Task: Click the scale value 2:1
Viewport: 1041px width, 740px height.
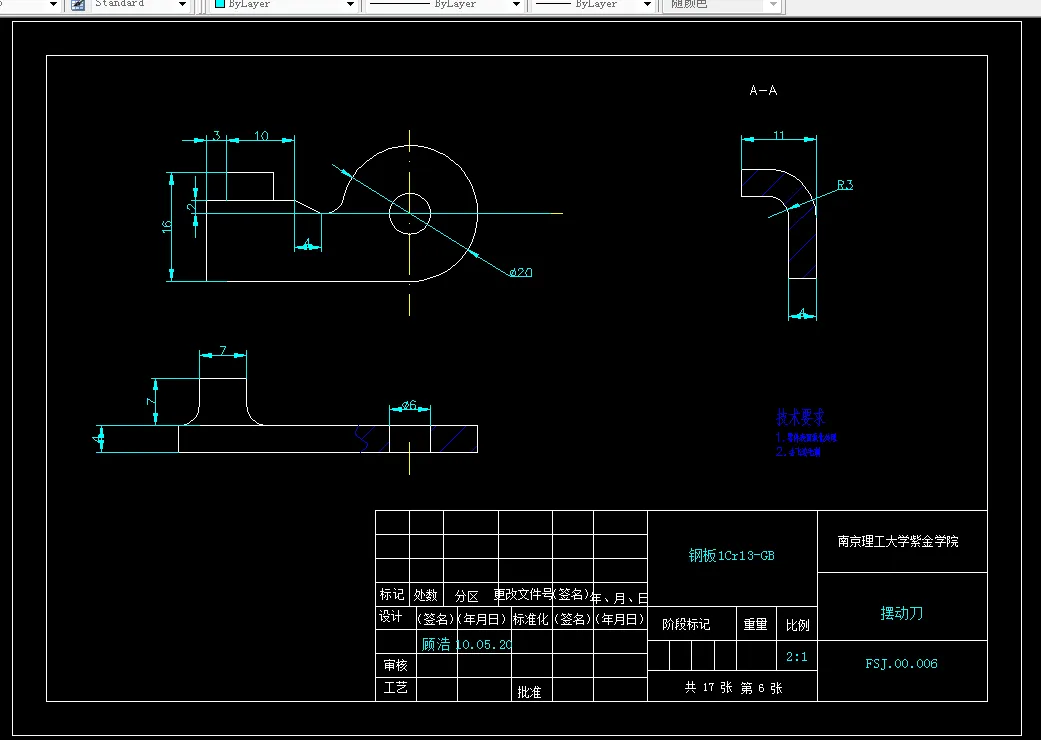Action: 797,656
